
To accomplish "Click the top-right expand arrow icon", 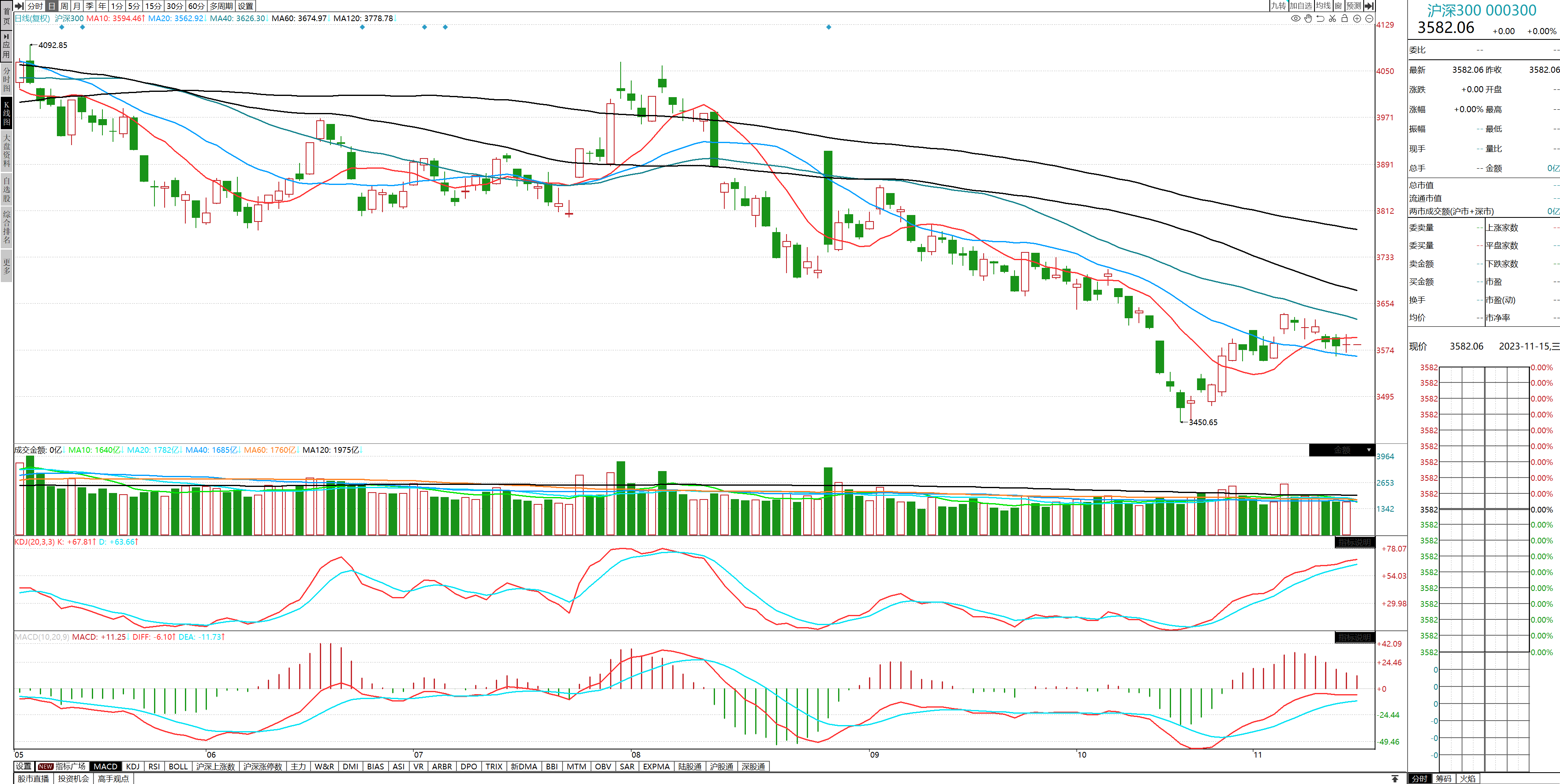I will click(x=1369, y=6).
